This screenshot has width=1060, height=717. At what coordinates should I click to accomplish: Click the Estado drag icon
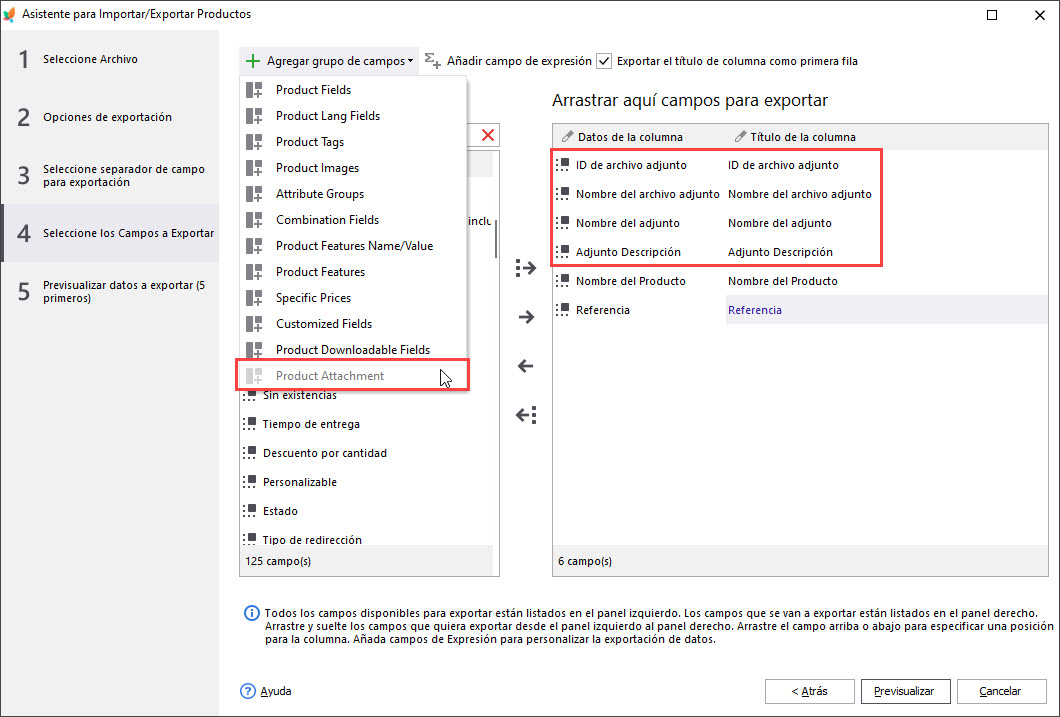coord(249,511)
